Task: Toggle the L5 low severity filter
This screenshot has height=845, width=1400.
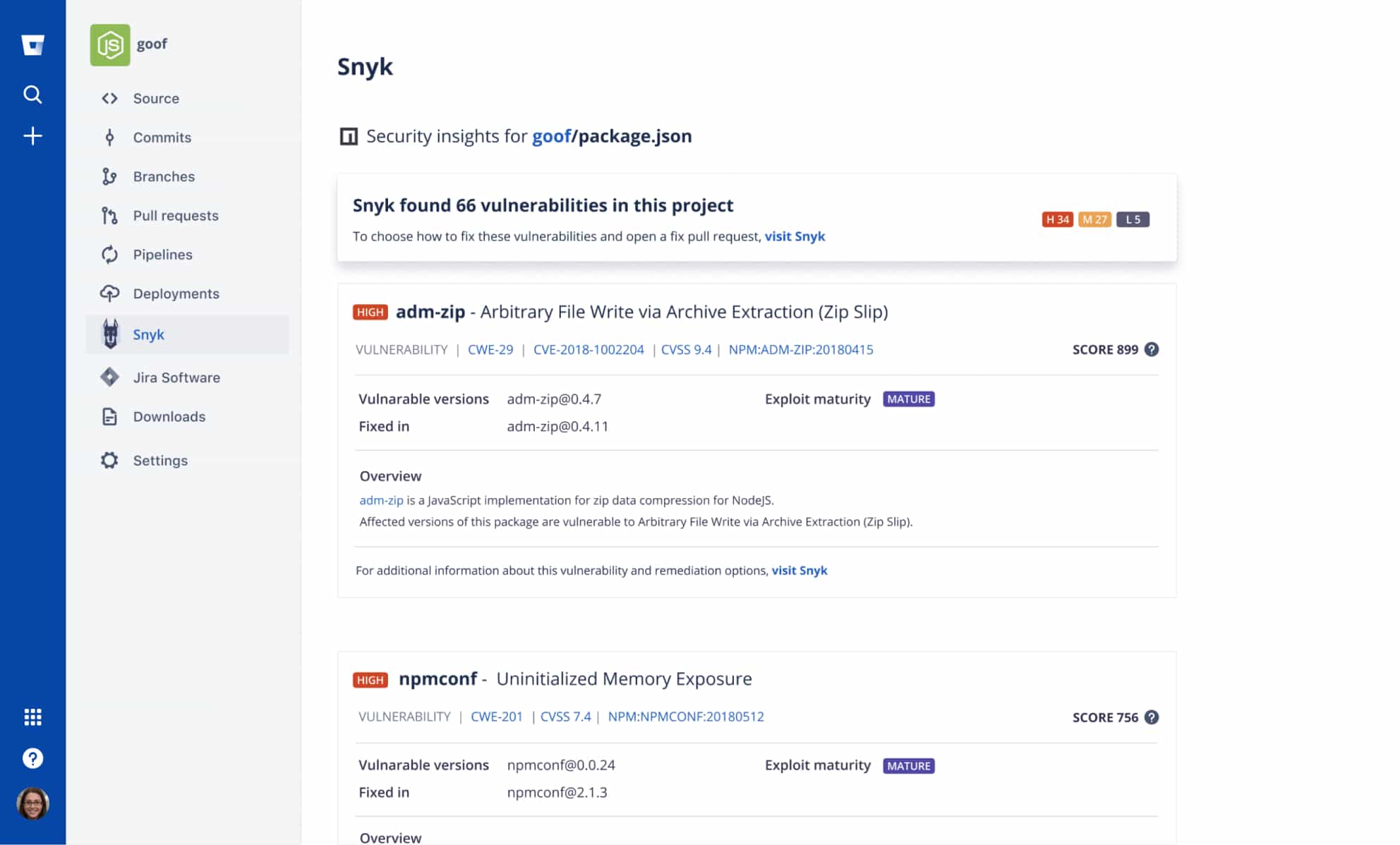Action: point(1134,219)
